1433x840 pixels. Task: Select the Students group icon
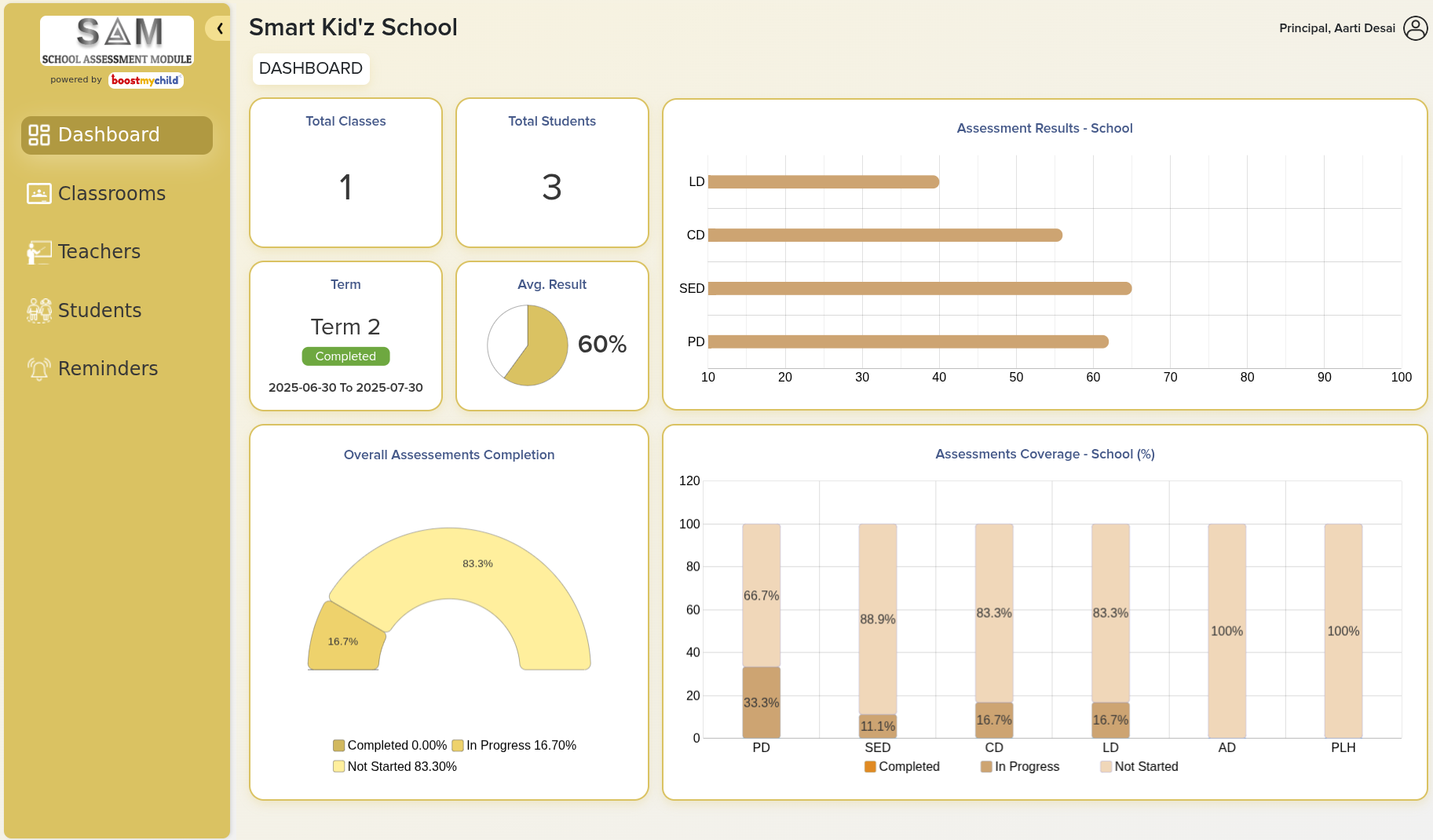[x=38, y=310]
